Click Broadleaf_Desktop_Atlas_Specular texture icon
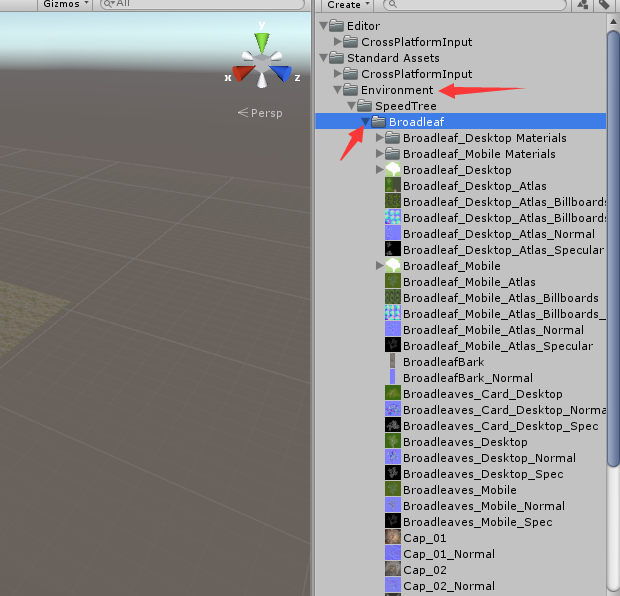This screenshot has height=596, width=620. tap(393, 249)
